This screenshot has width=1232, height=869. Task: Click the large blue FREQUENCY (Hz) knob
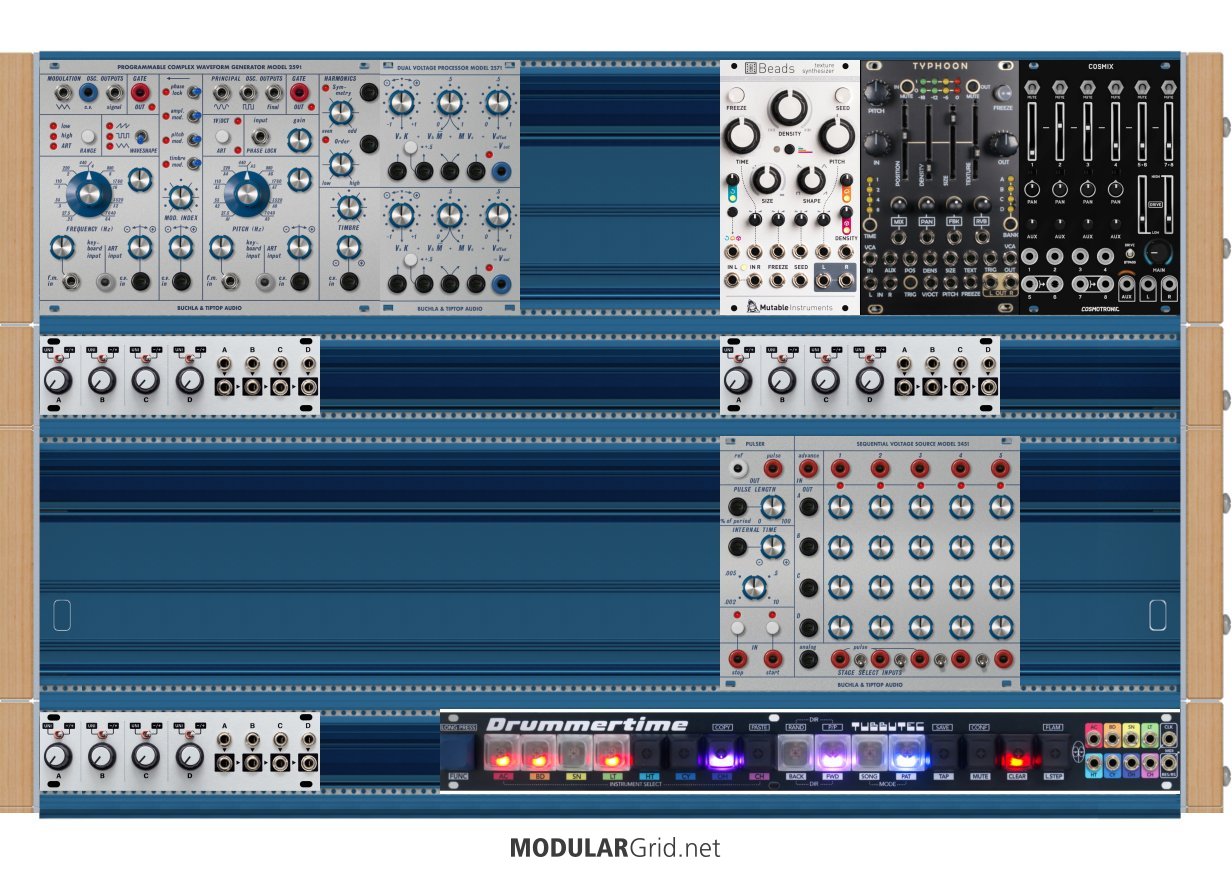[91, 193]
